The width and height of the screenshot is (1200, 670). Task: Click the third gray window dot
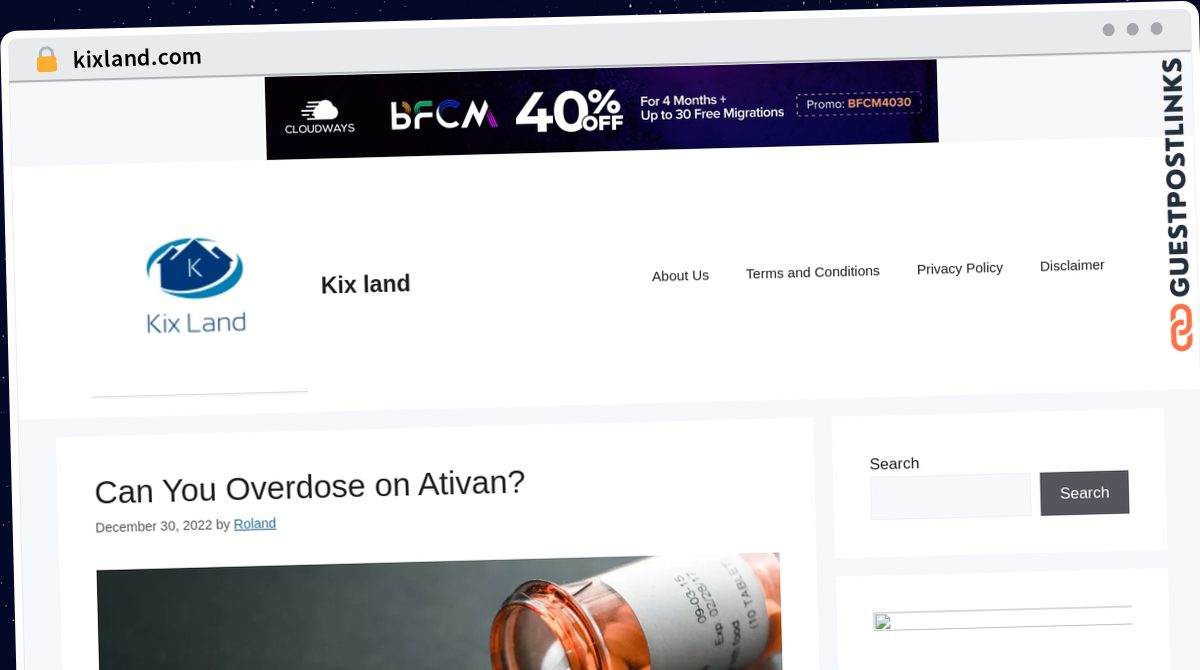pos(1156,29)
